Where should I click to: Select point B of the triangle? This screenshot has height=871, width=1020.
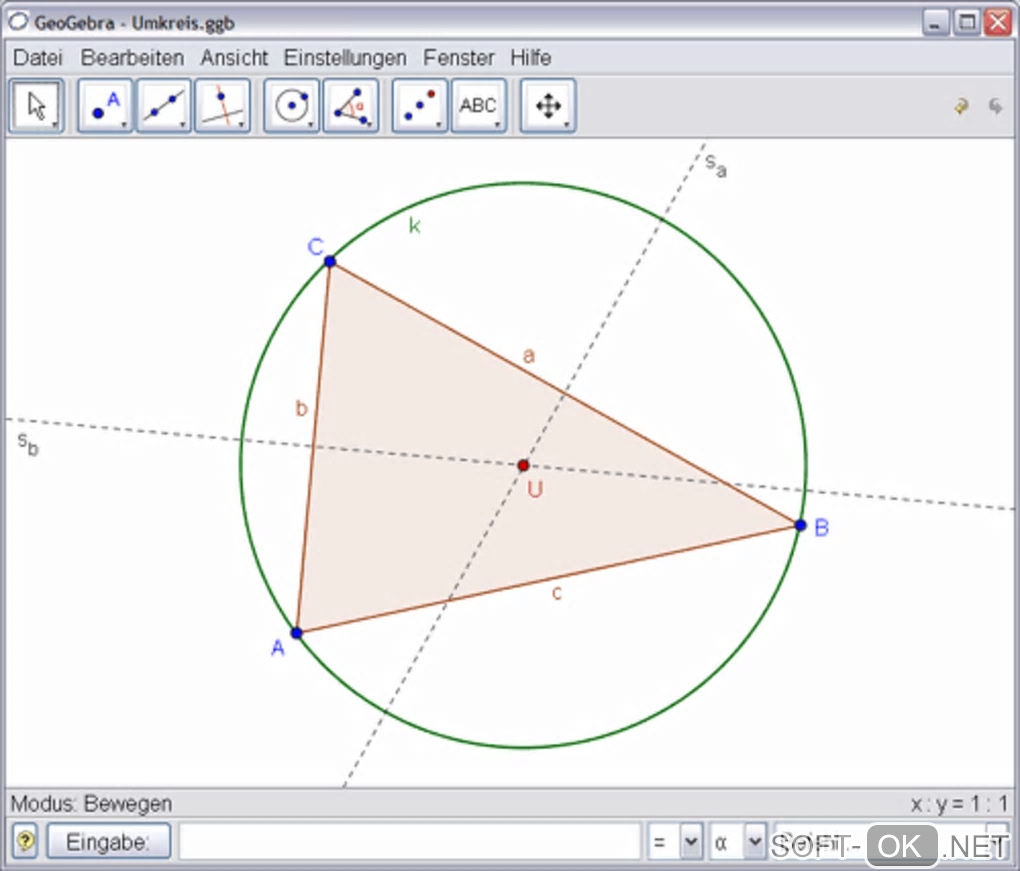pos(801,525)
